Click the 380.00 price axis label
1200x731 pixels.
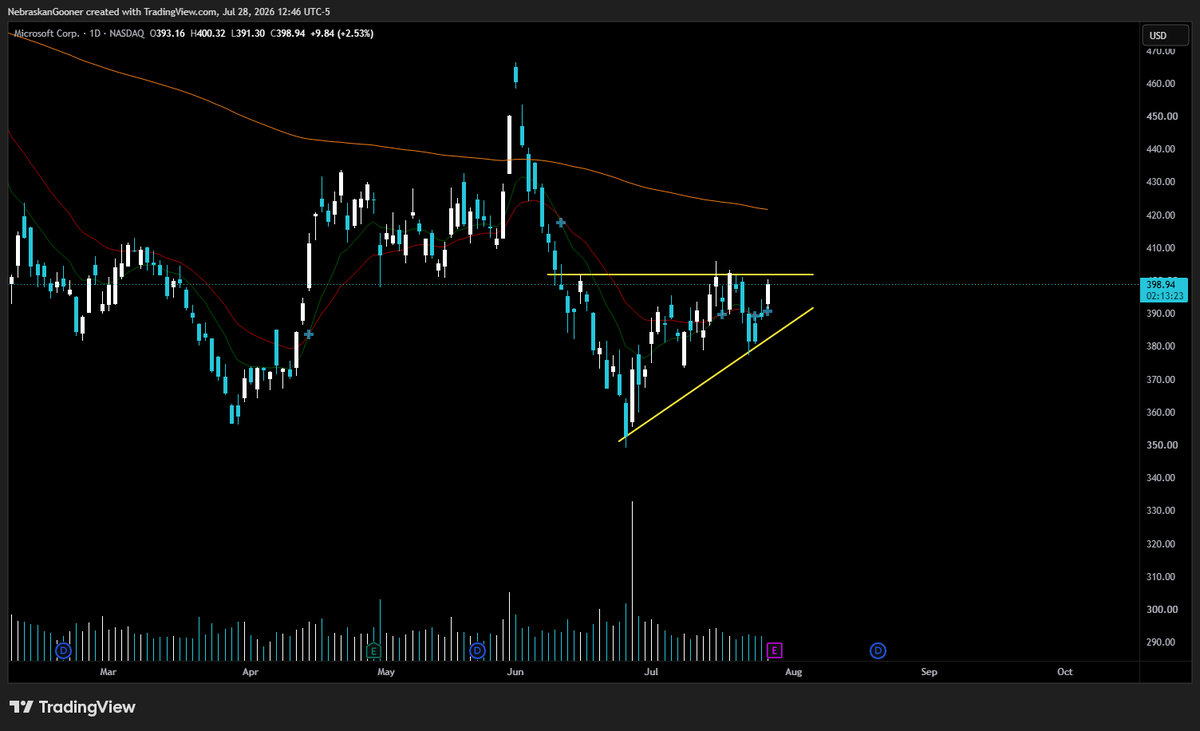click(1160, 347)
